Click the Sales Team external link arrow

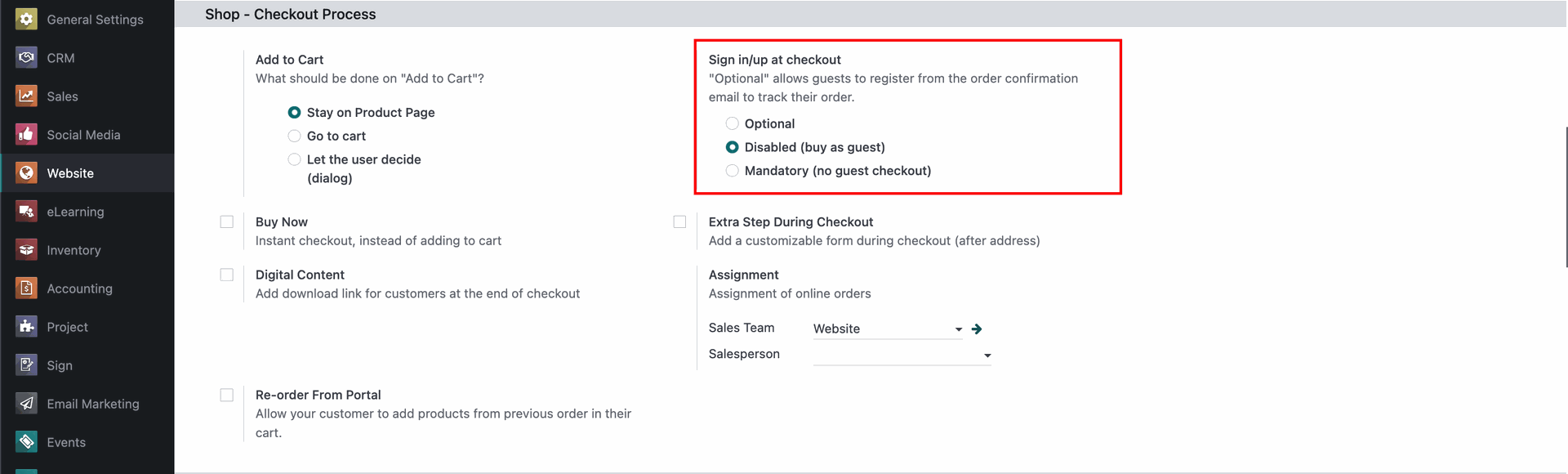pyautogui.click(x=977, y=329)
